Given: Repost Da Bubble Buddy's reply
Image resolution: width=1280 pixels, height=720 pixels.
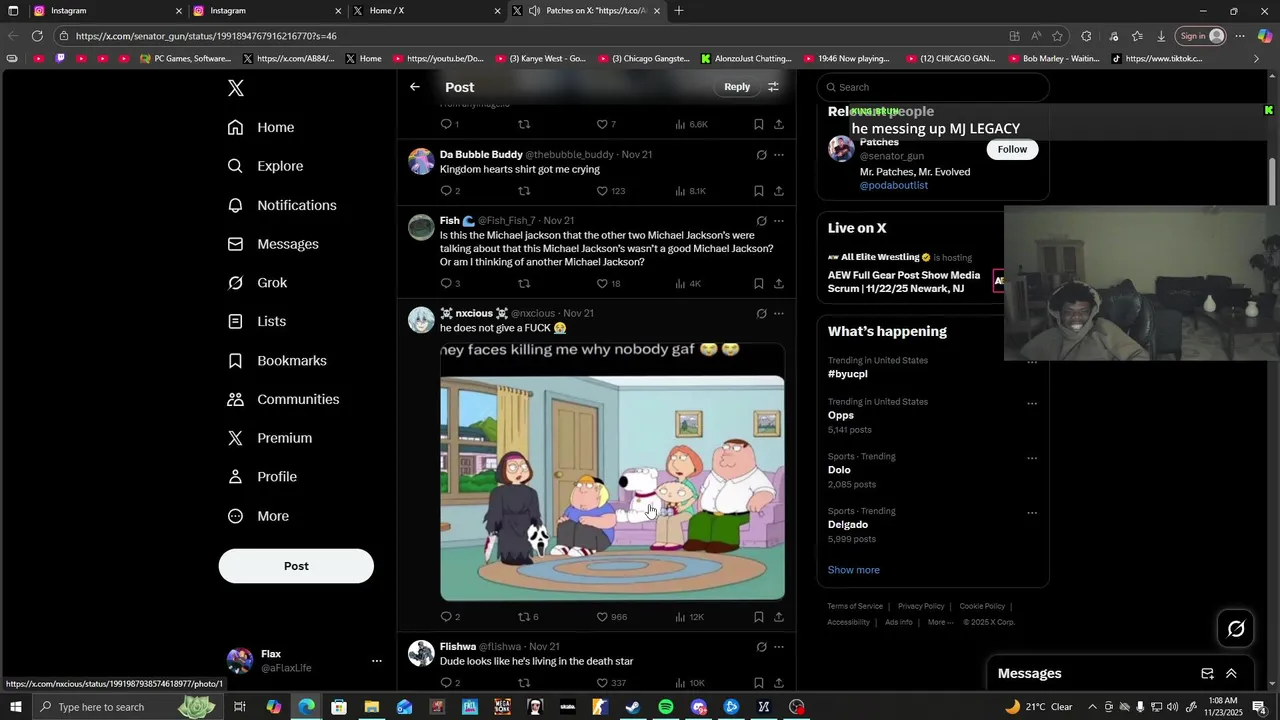Looking at the screenshot, I should [x=524, y=191].
